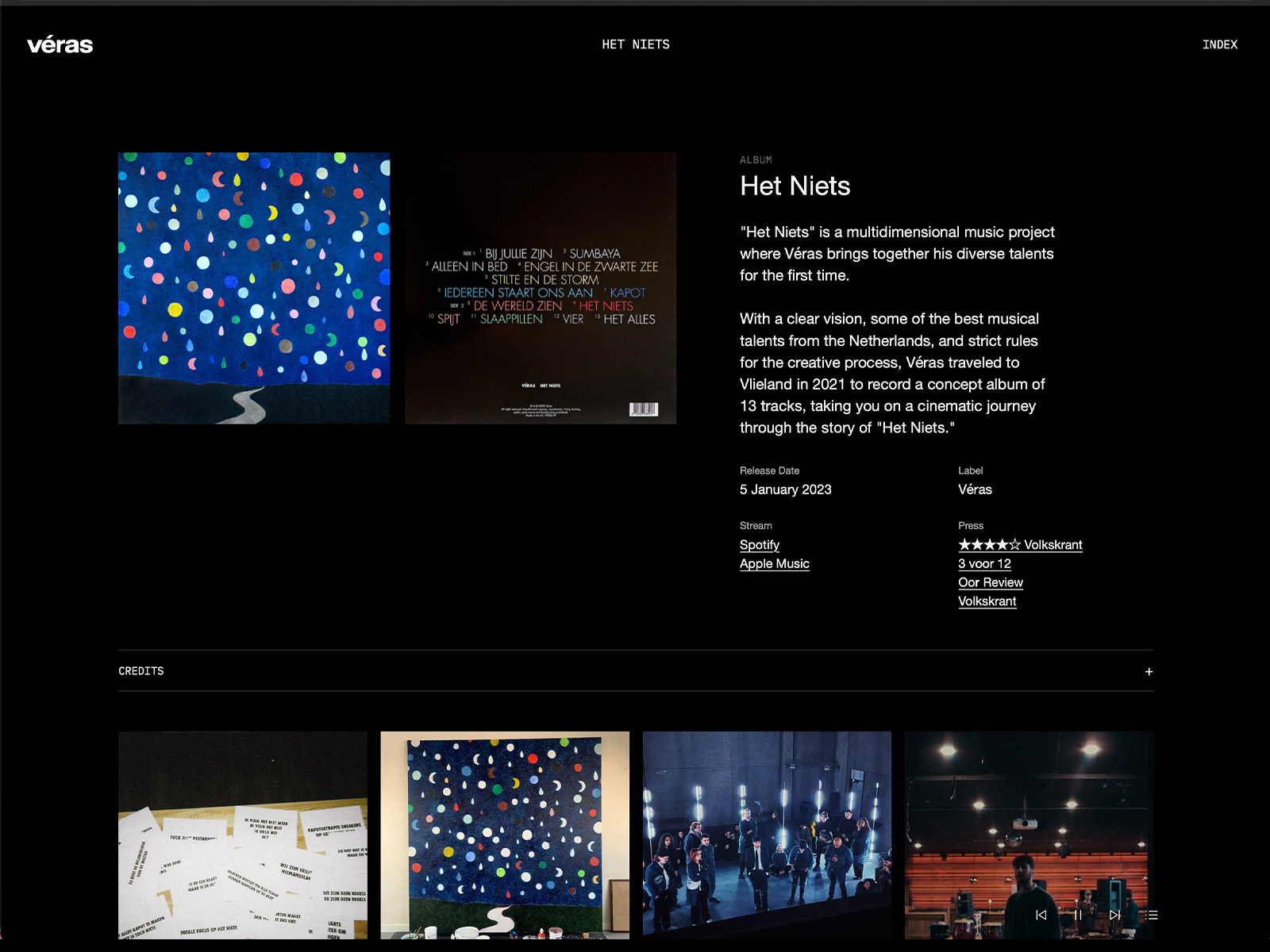Open the player playlist icon

pyautogui.click(x=1152, y=915)
